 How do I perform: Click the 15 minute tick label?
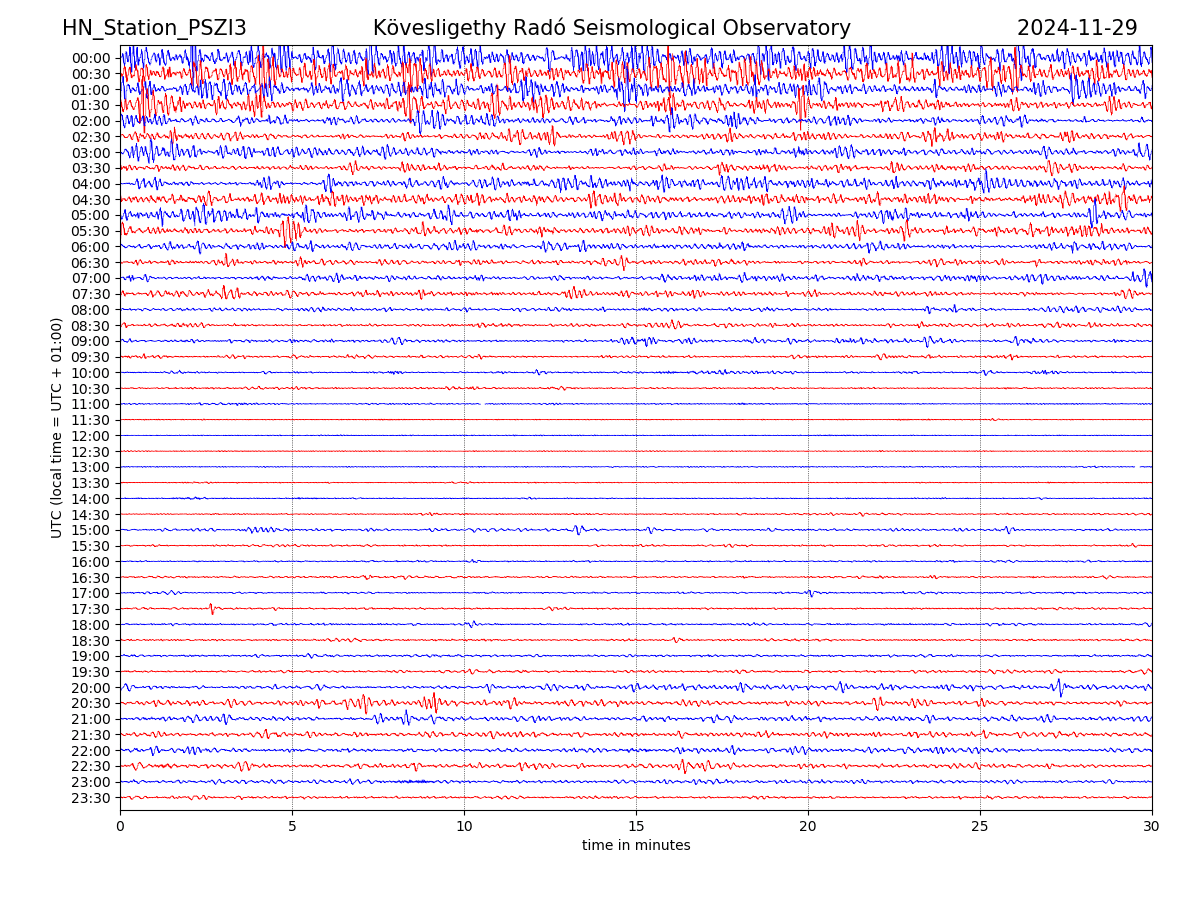(x=636, y=827)
